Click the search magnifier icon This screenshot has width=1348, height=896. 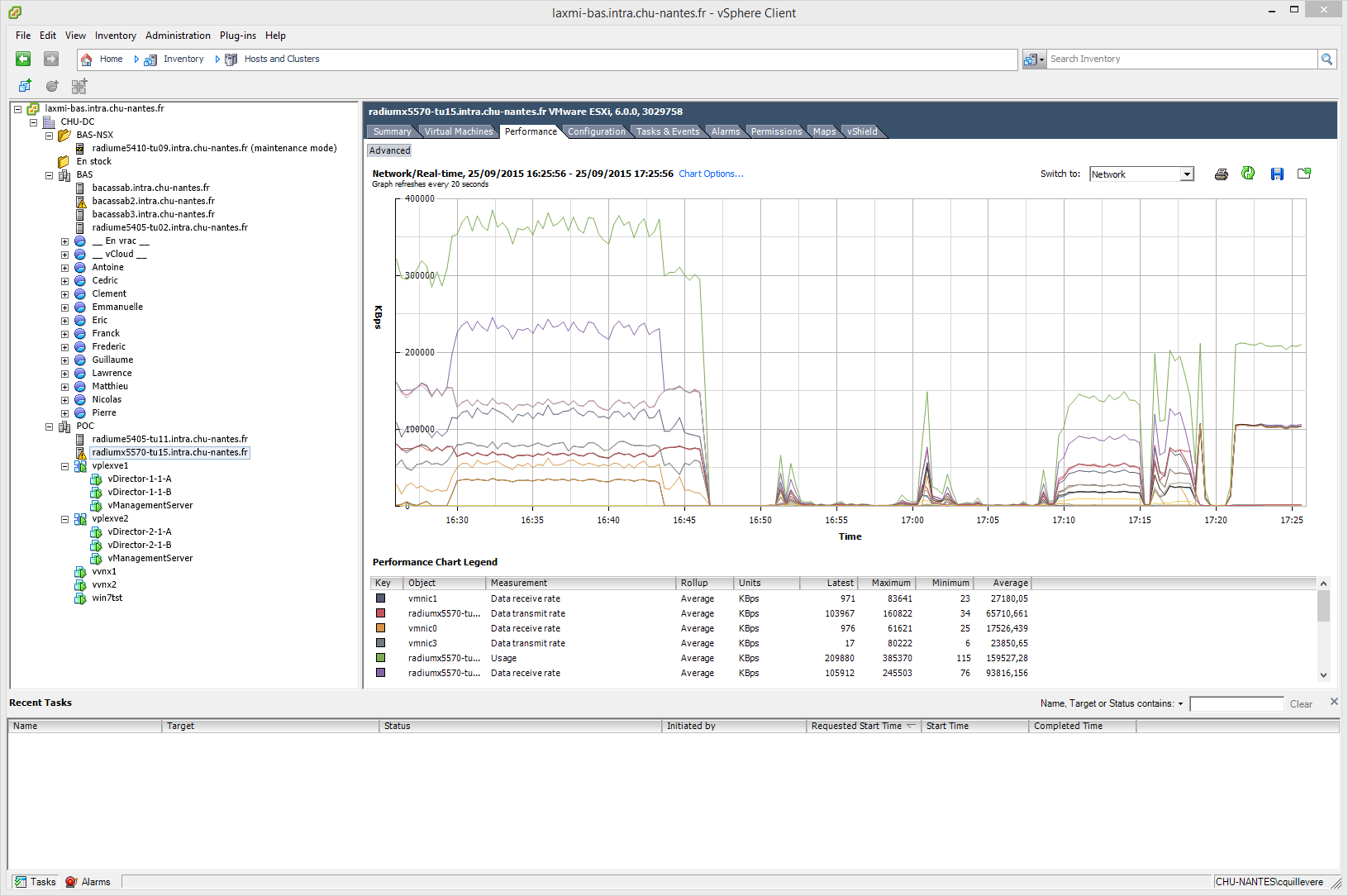[x=1327, y=60]
